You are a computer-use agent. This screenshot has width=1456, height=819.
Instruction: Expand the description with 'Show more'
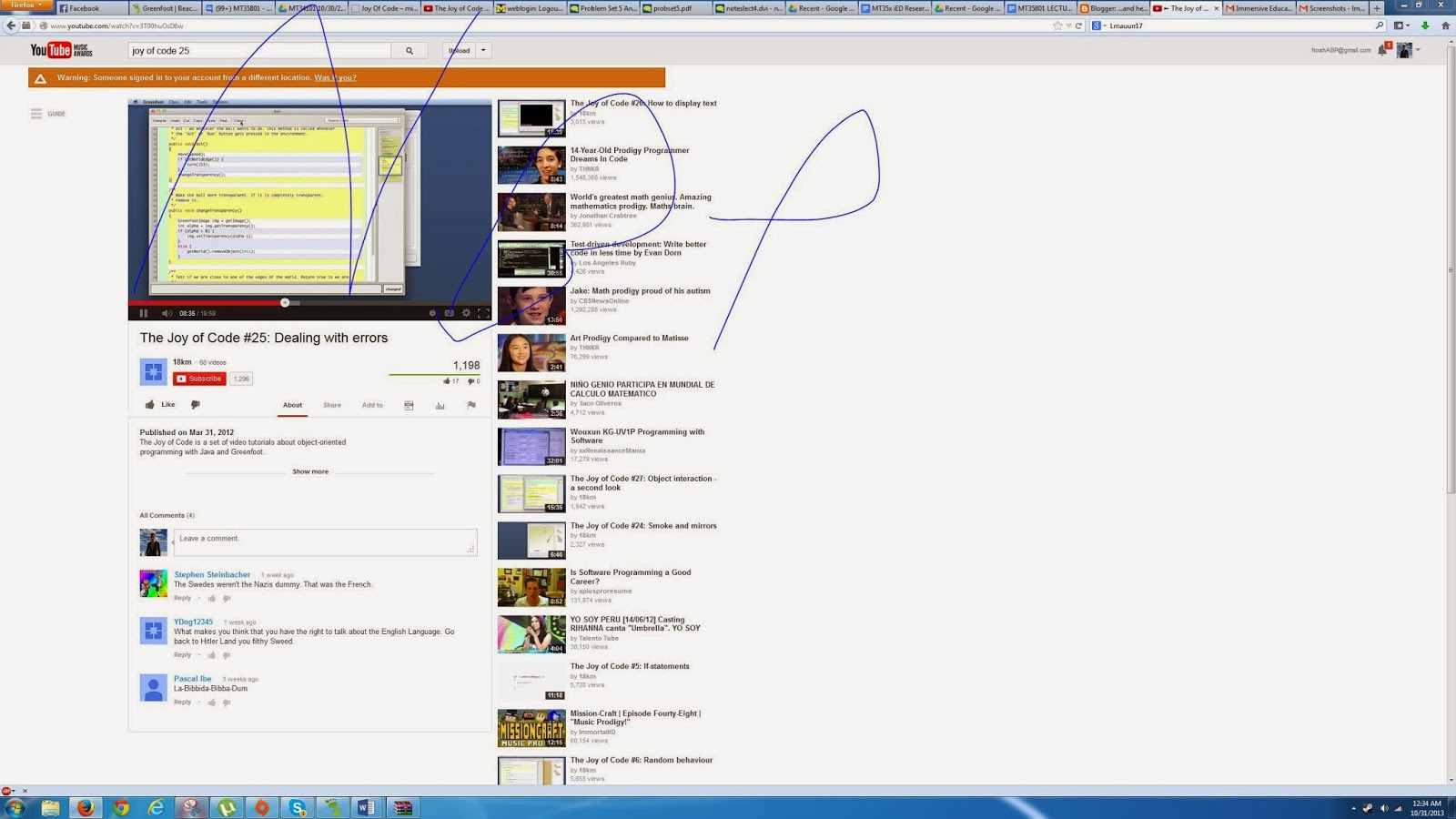310,471
